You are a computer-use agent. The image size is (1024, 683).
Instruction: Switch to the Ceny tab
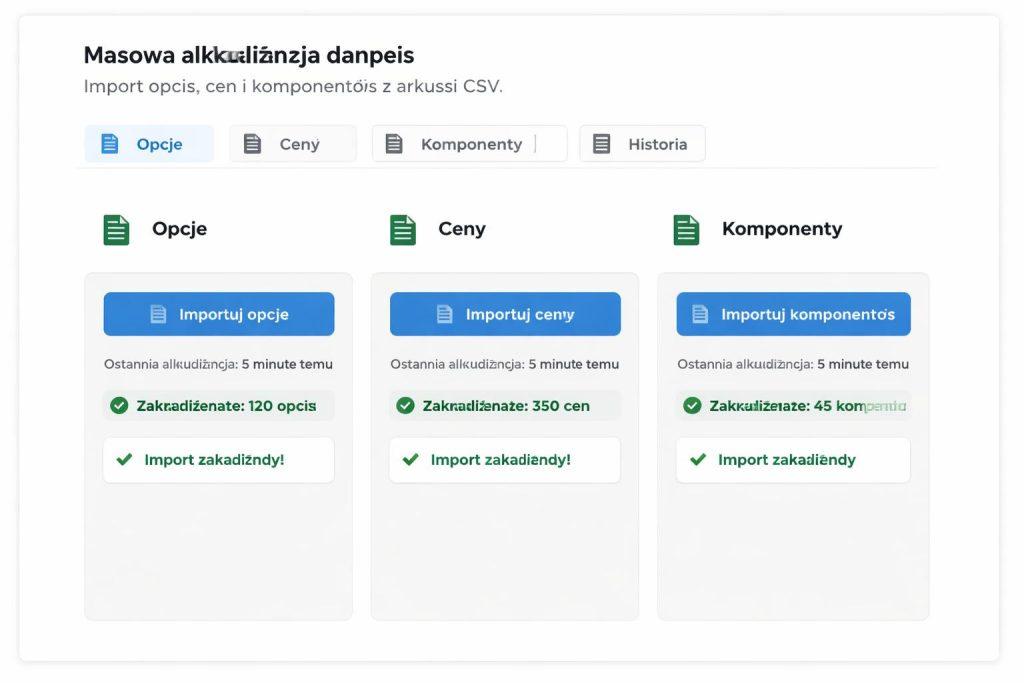(x=293, y=144)
